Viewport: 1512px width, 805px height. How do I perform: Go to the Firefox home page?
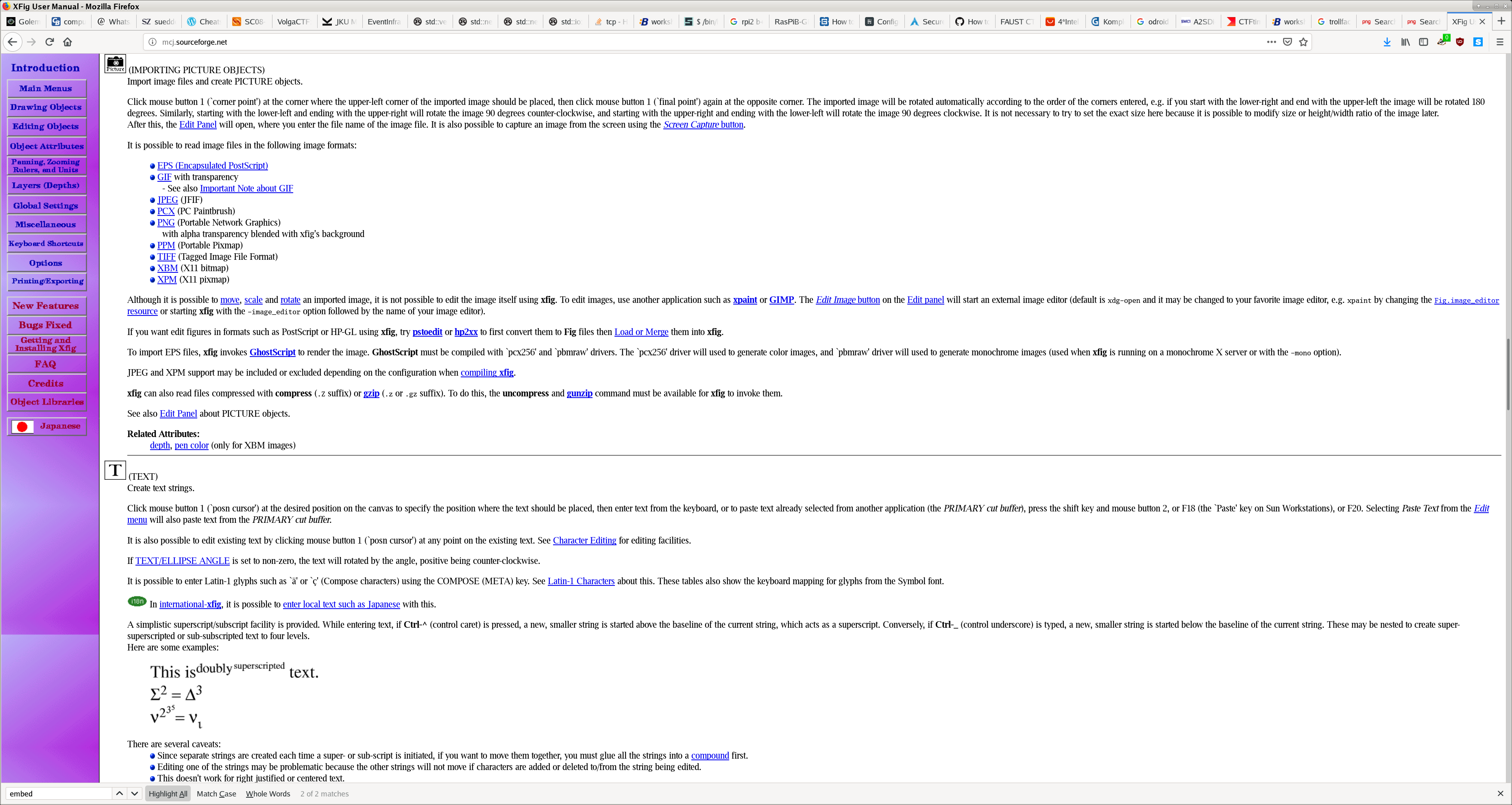[68, 41]
